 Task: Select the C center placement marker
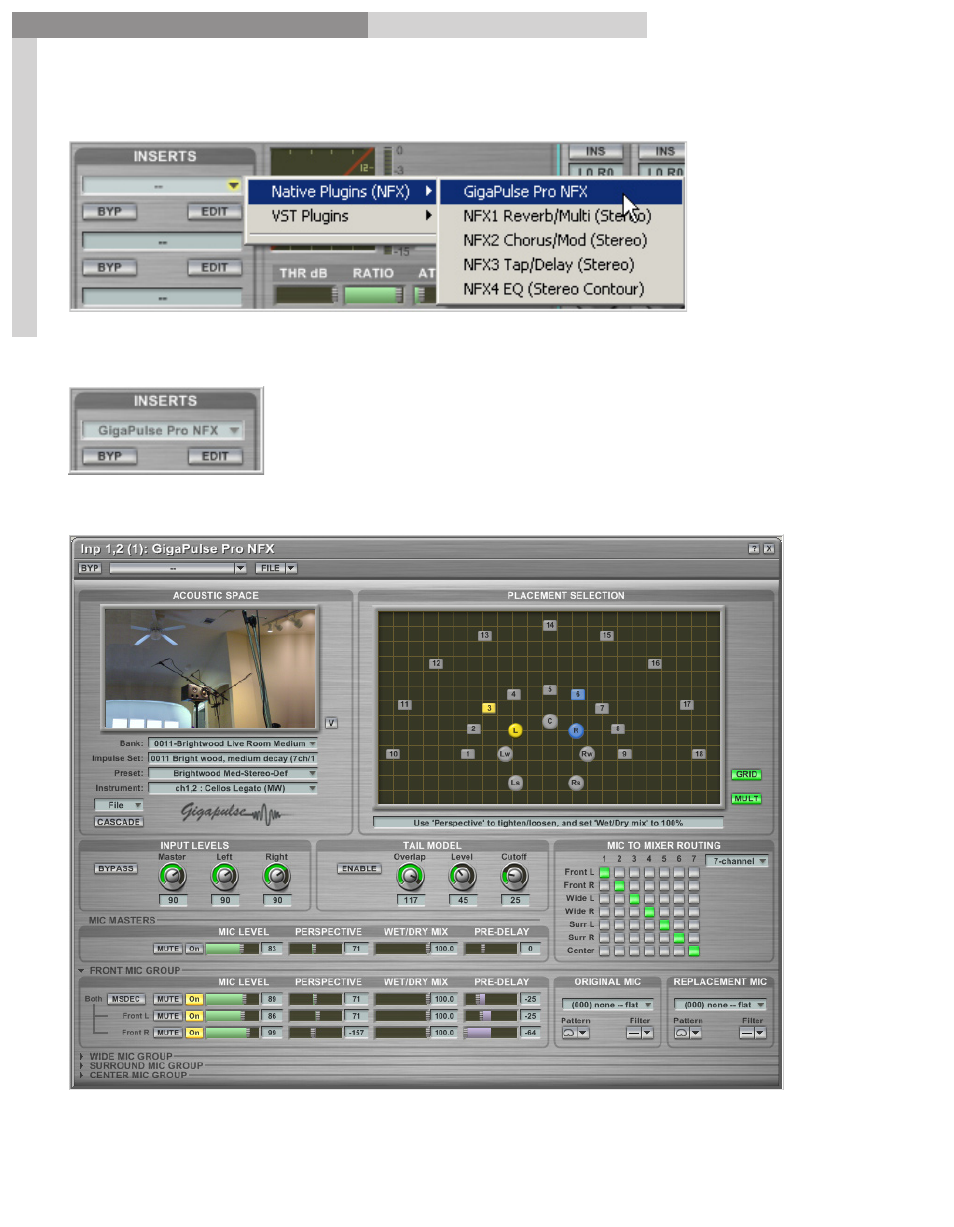coord(549,721)
